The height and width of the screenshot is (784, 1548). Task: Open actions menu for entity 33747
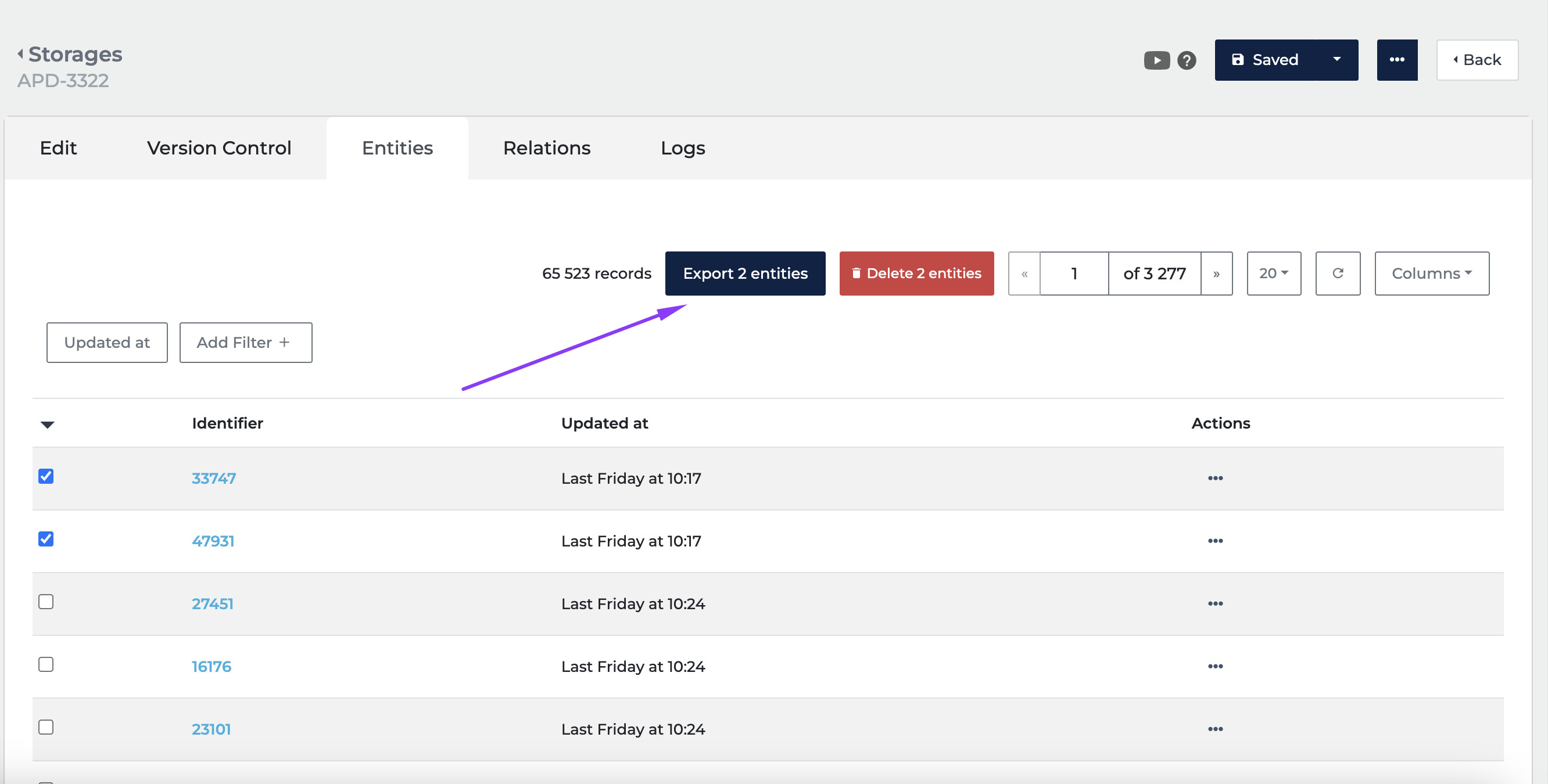pyautogui.click(x=1215, y=478)
